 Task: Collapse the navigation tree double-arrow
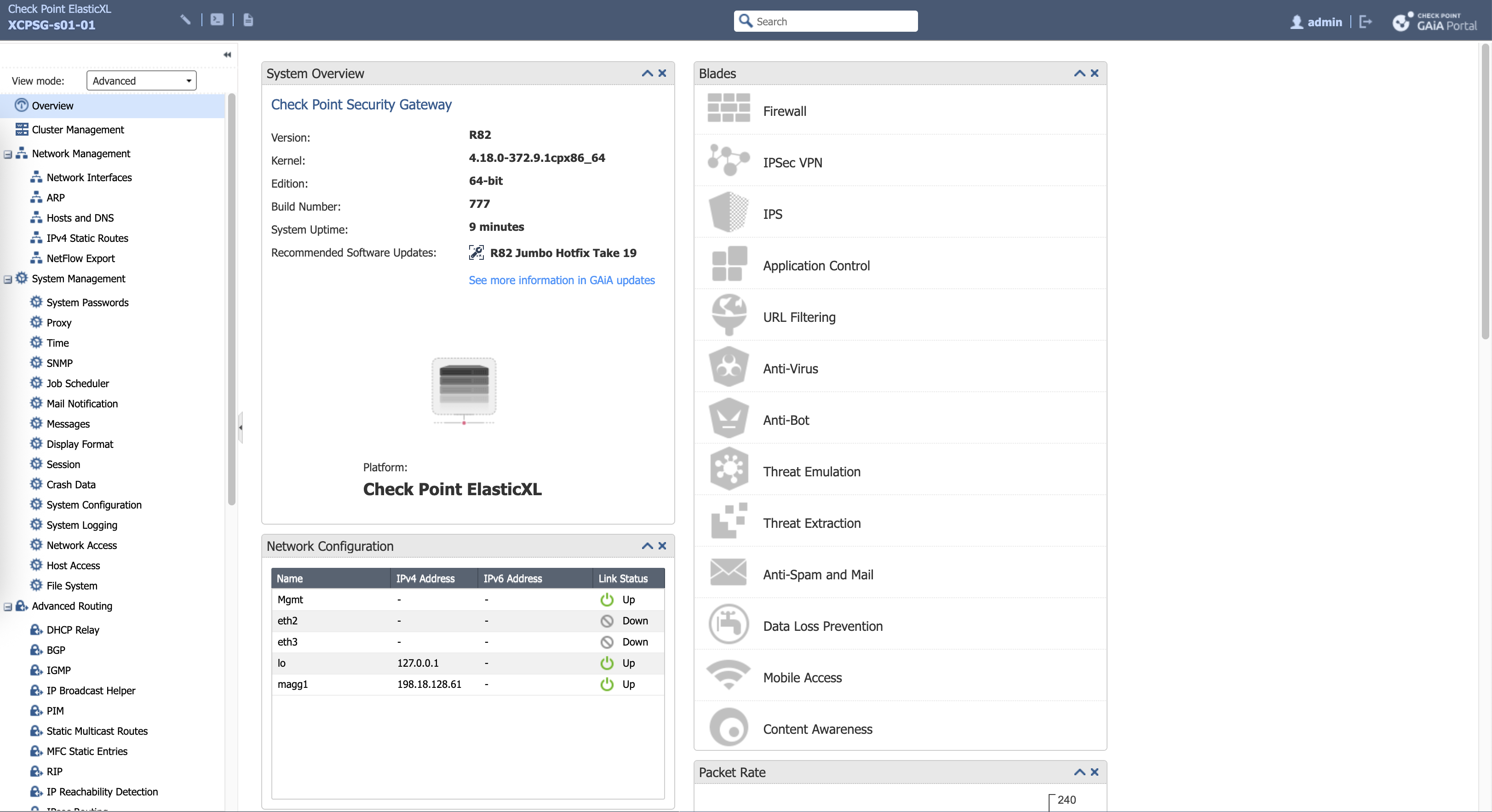tap(227, 54)
